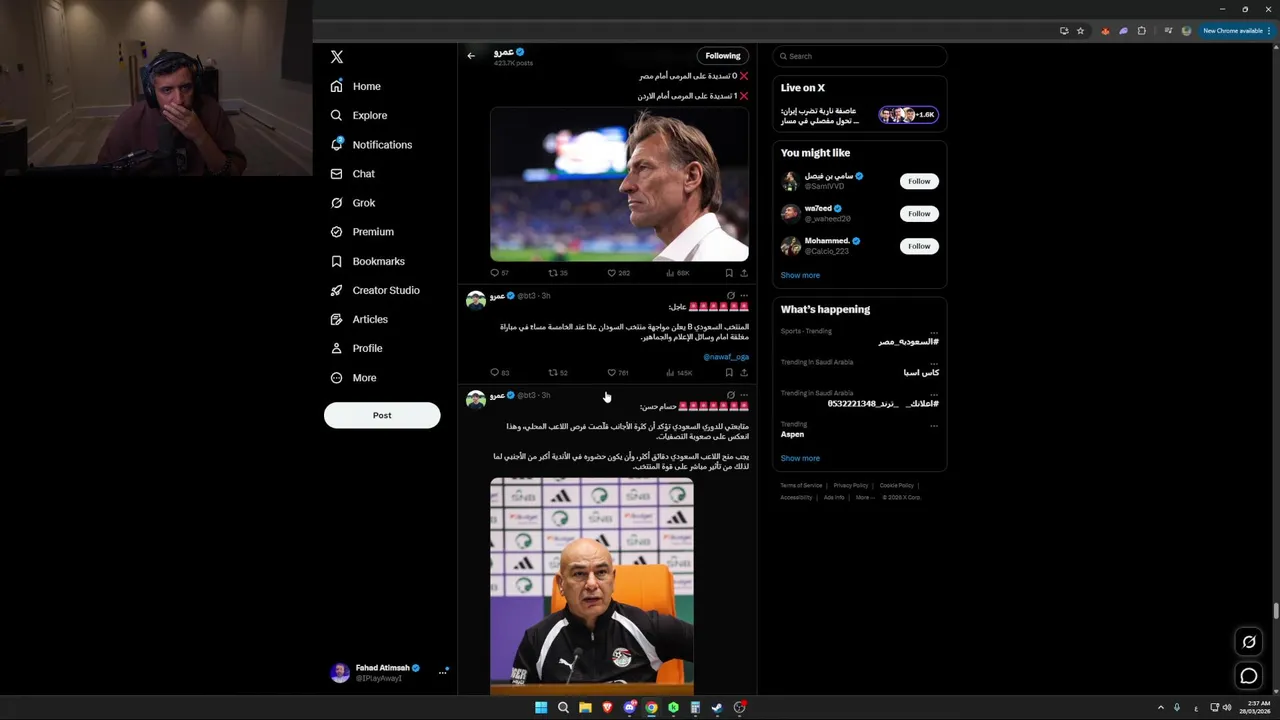Viewport: 1280px width, 720px height.
Task: Open Profile in the sidebar
Action: click(x=357, y=348)
